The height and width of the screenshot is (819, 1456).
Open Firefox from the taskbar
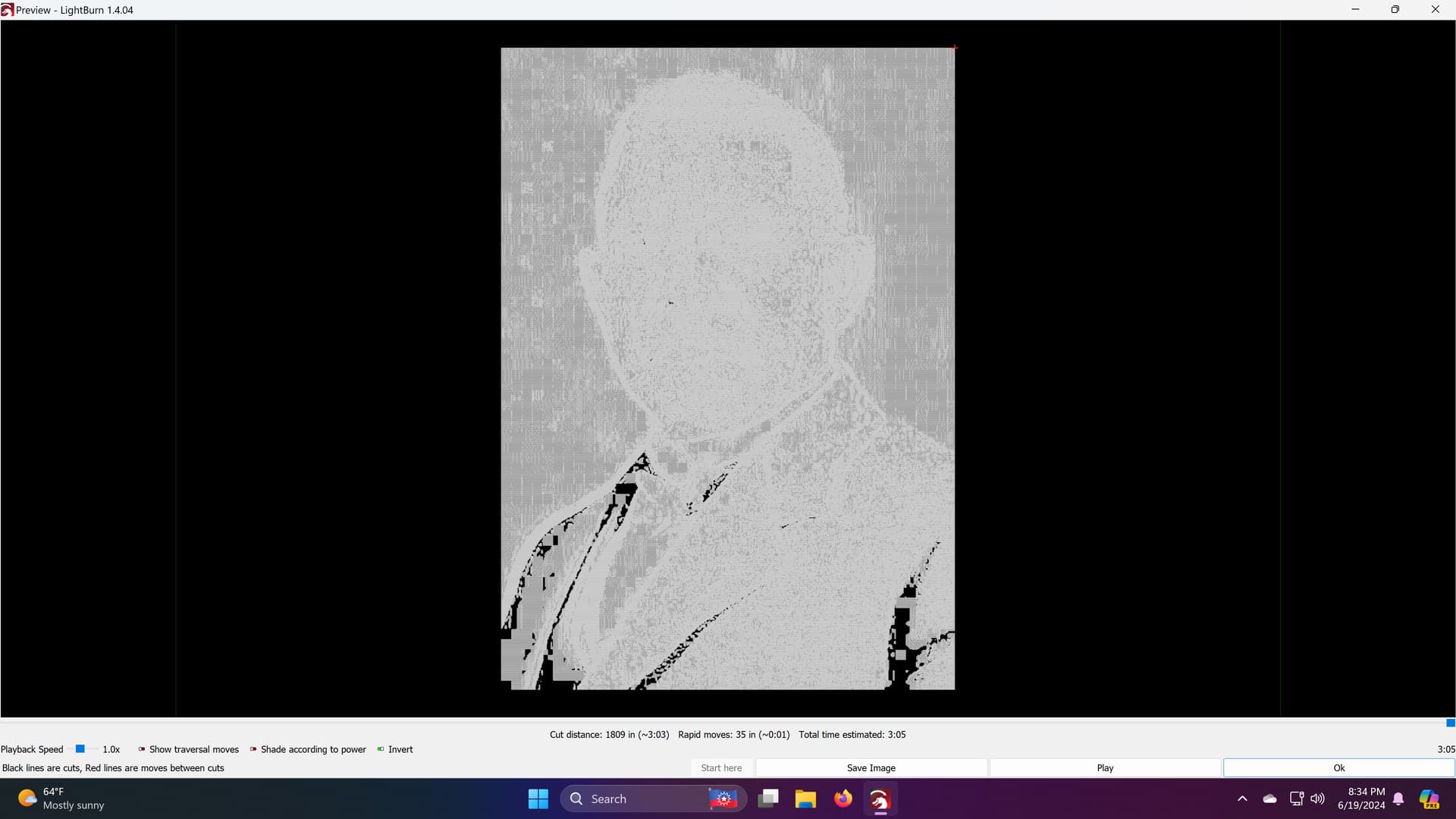pyautogui.click(x=843, y=798)
